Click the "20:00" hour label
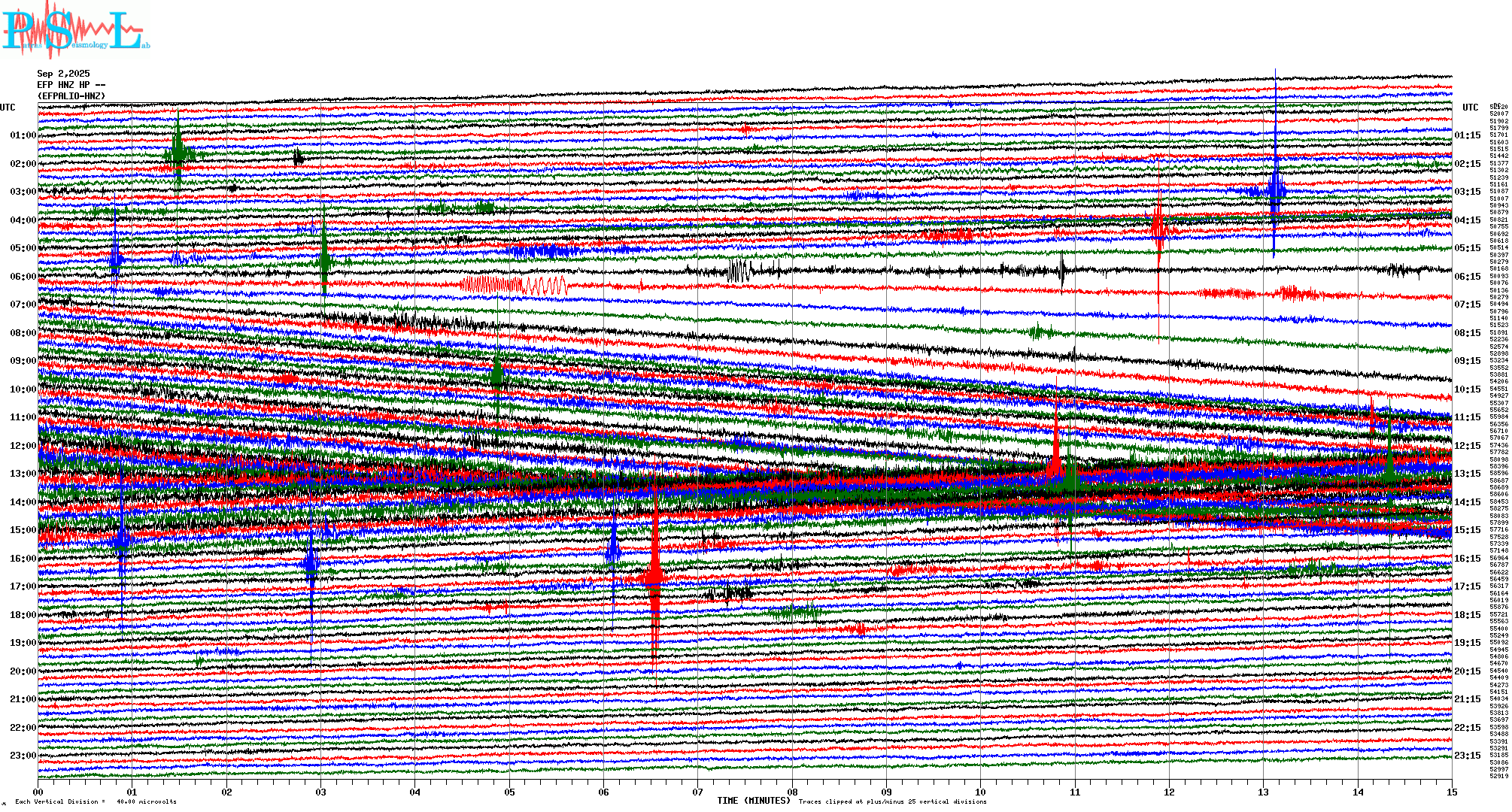 pyautogui.click(x=23, y=671)
